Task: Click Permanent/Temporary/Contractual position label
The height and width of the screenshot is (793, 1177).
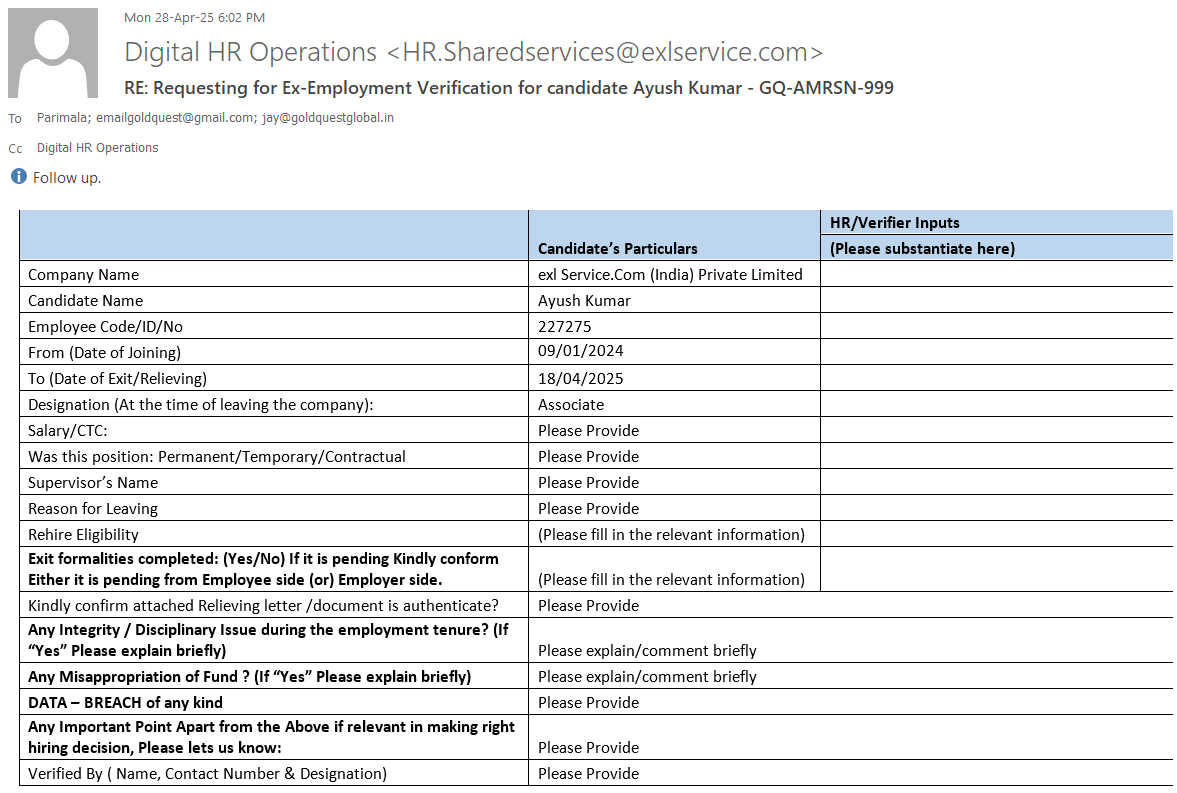Action: point(217,457)
